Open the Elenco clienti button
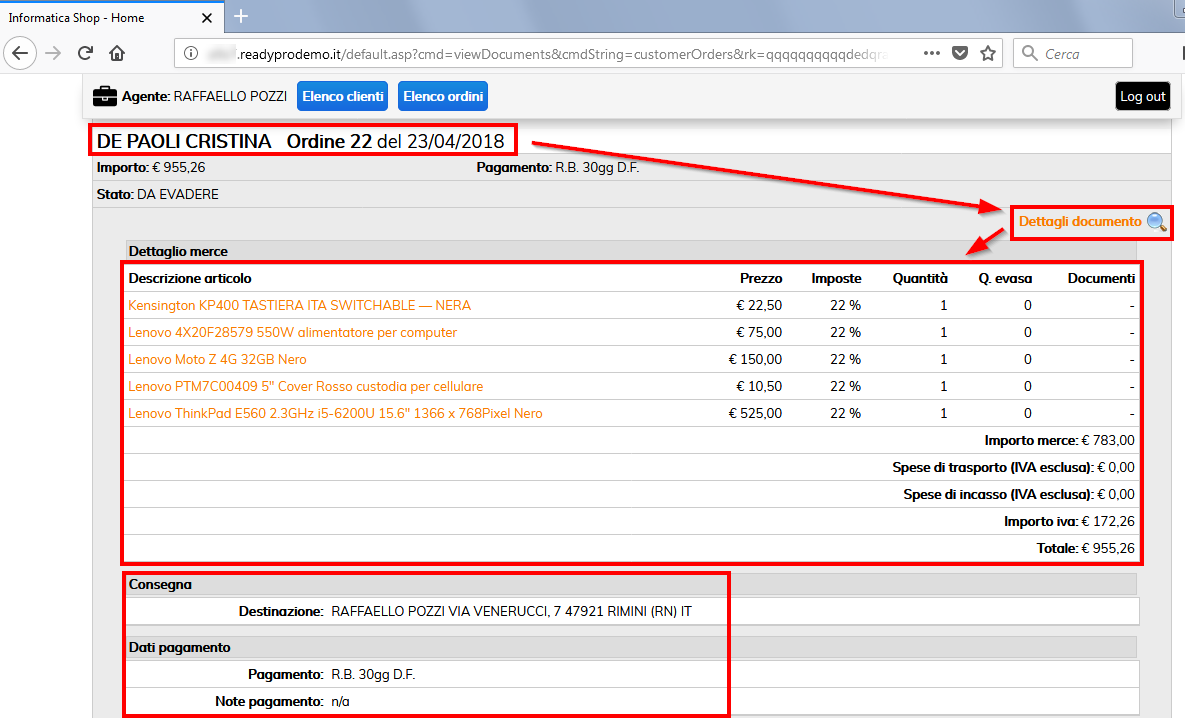The height and width of the screenshot is (718, 1185). (x=343, y=96)
